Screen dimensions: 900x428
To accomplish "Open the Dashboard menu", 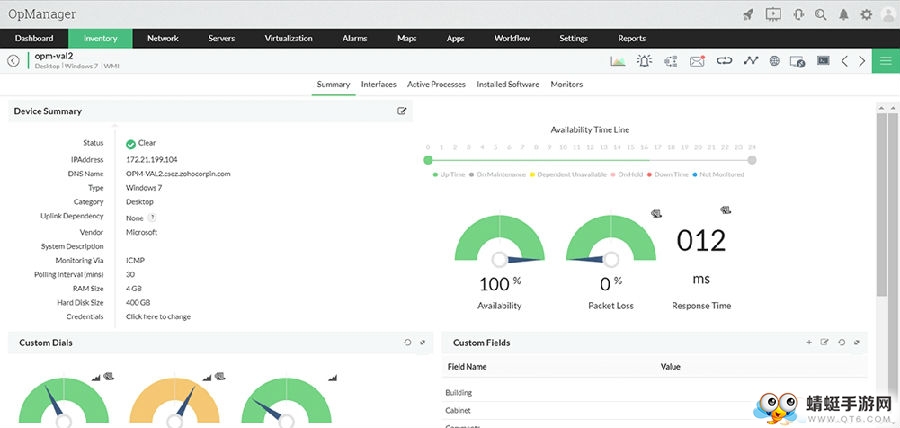I will click(34, 38).
